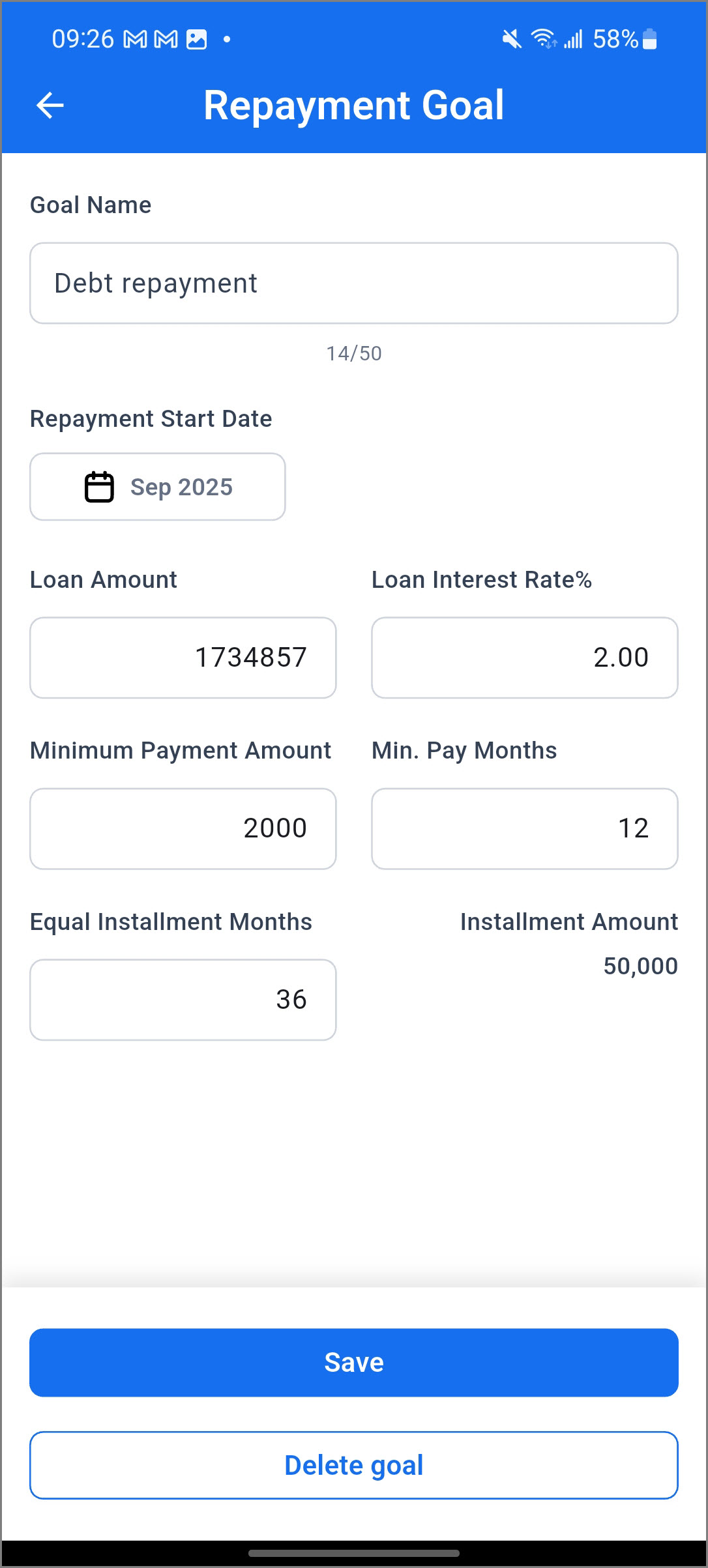708x1568 pixels.
Task: Tap the Wi-Fi status icon
Action: coord(544,40)
